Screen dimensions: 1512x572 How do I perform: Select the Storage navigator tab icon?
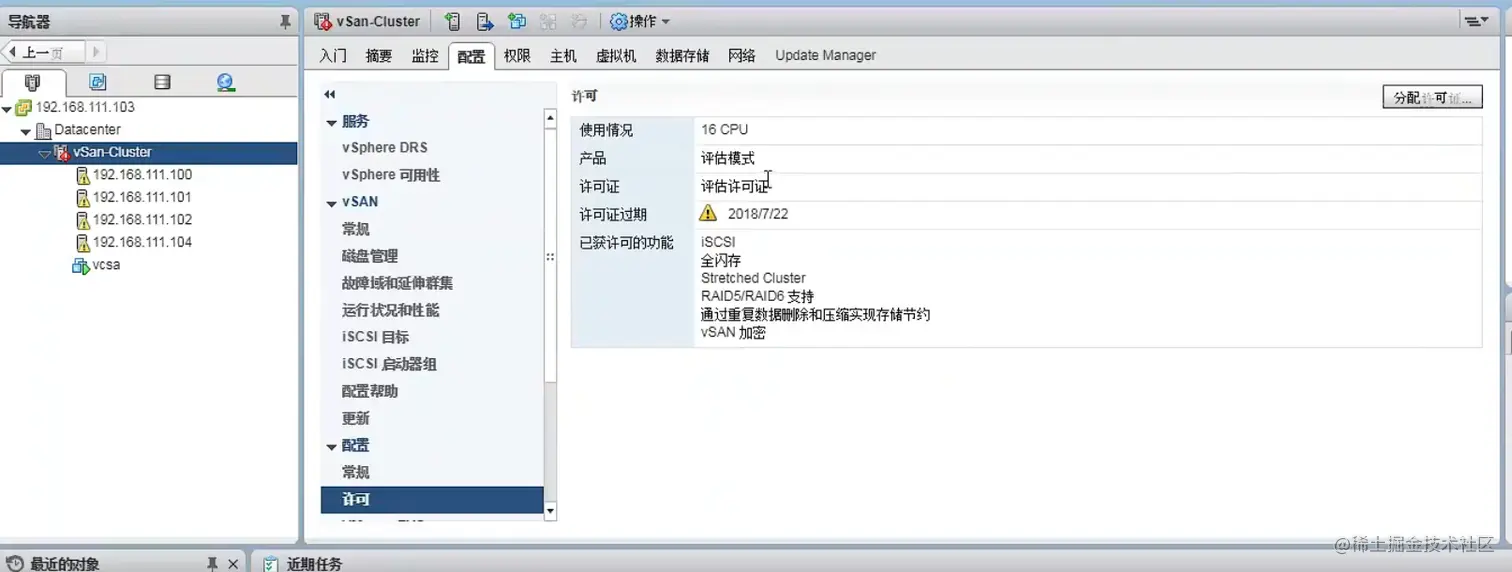tap(162, 82)
